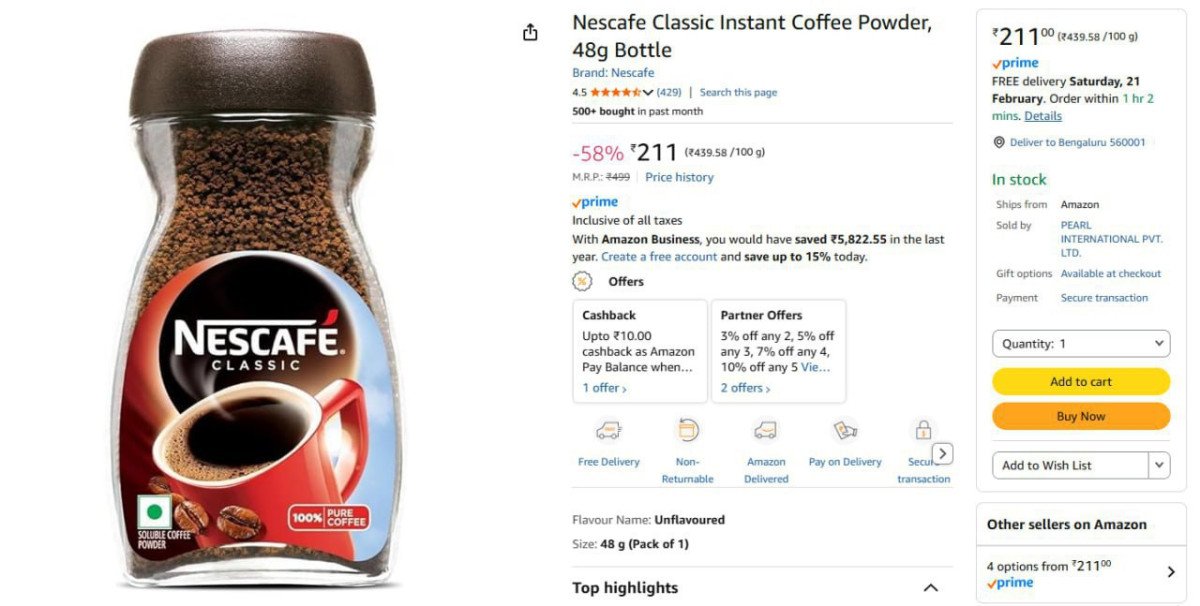Screen dimensions: 1200x606
Task: Open the star ratings breakdown arrow
Action: (648, 92)
